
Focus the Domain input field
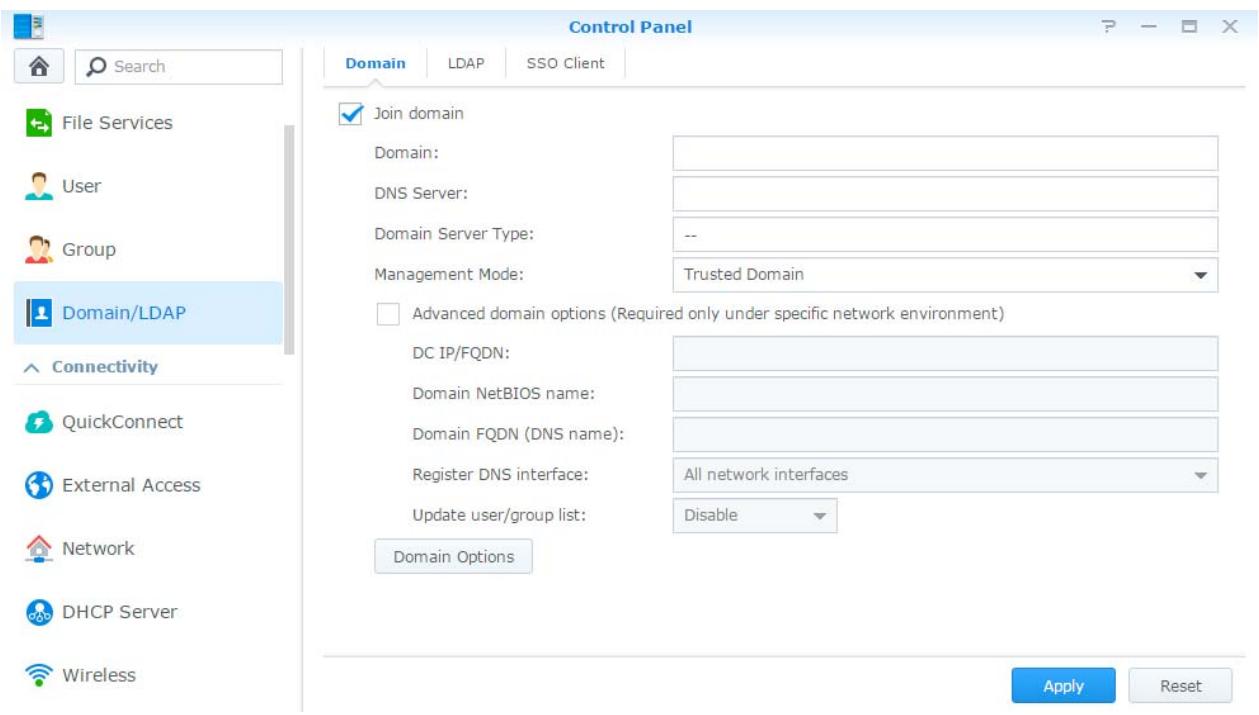945,154
